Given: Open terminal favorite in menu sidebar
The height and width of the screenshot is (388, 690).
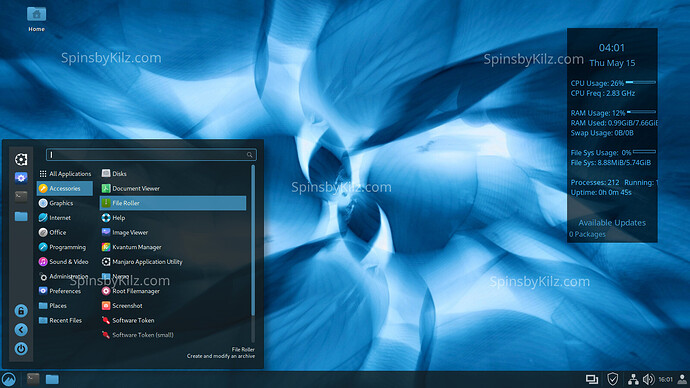Looking at the screenshot, I should [21, 196].
